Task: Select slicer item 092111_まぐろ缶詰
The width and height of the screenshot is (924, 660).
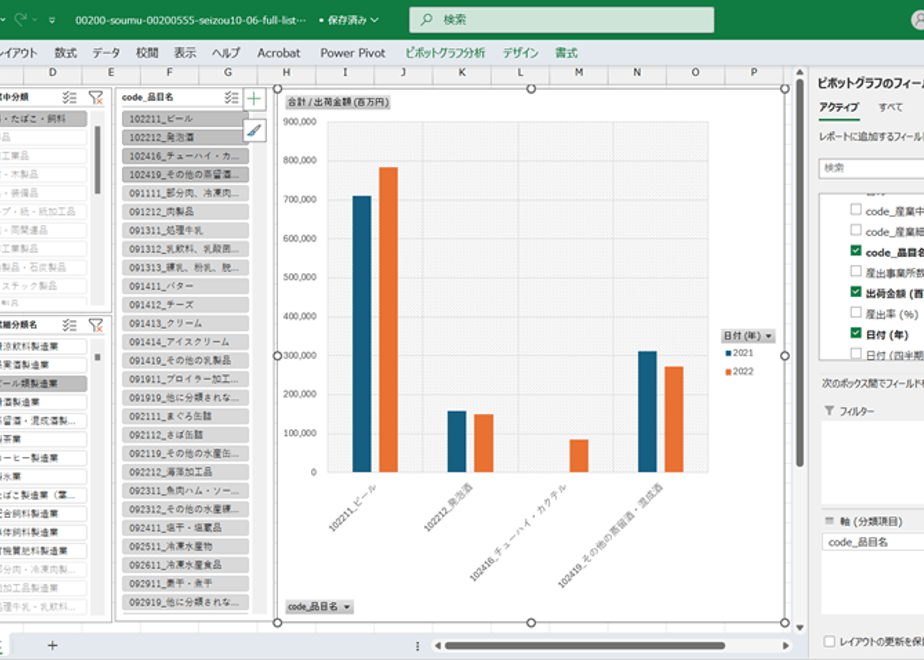Action: point(185,416)
